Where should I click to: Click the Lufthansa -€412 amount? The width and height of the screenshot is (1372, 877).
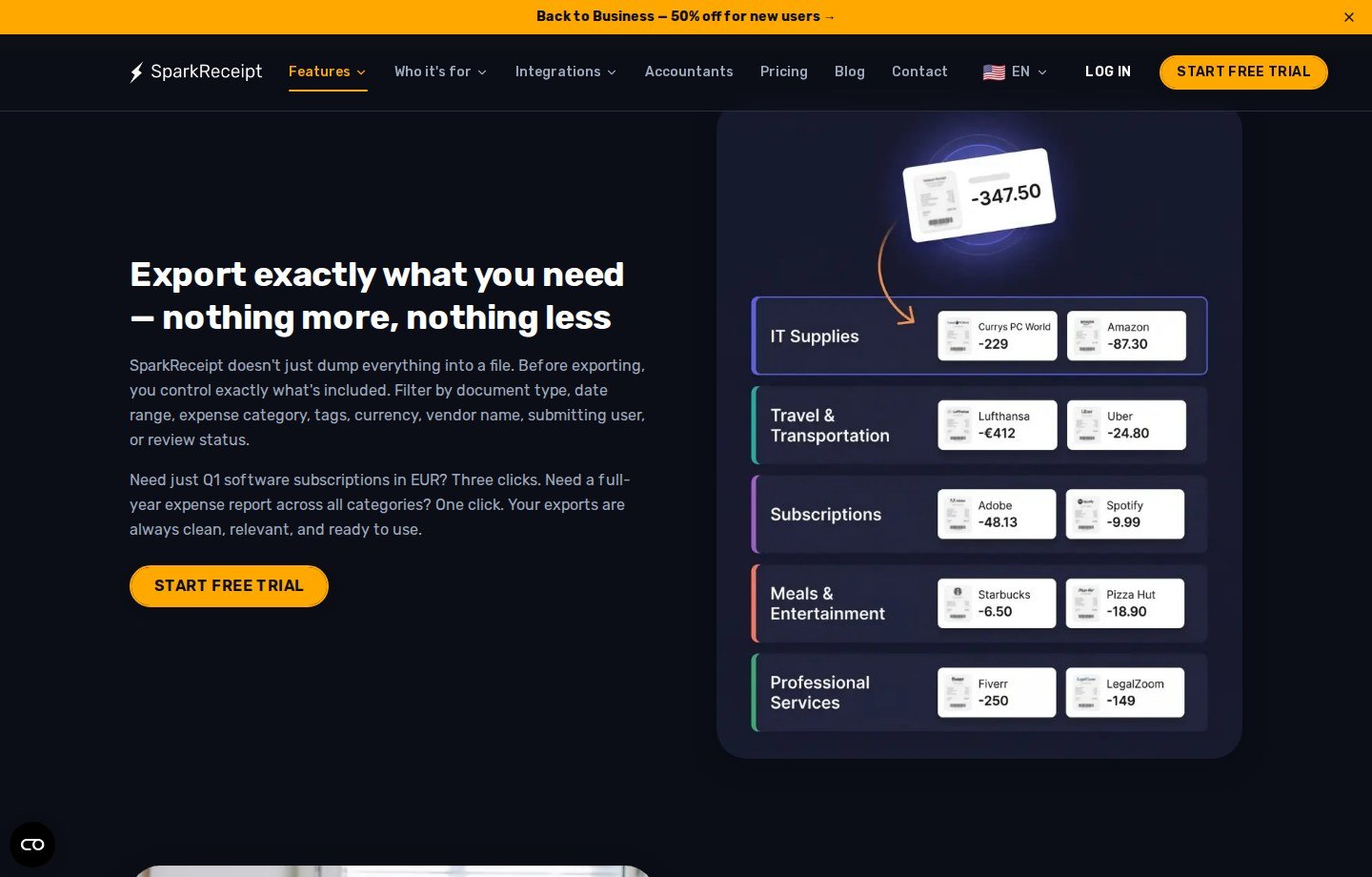pyautogui.click(x=997, y=434)
